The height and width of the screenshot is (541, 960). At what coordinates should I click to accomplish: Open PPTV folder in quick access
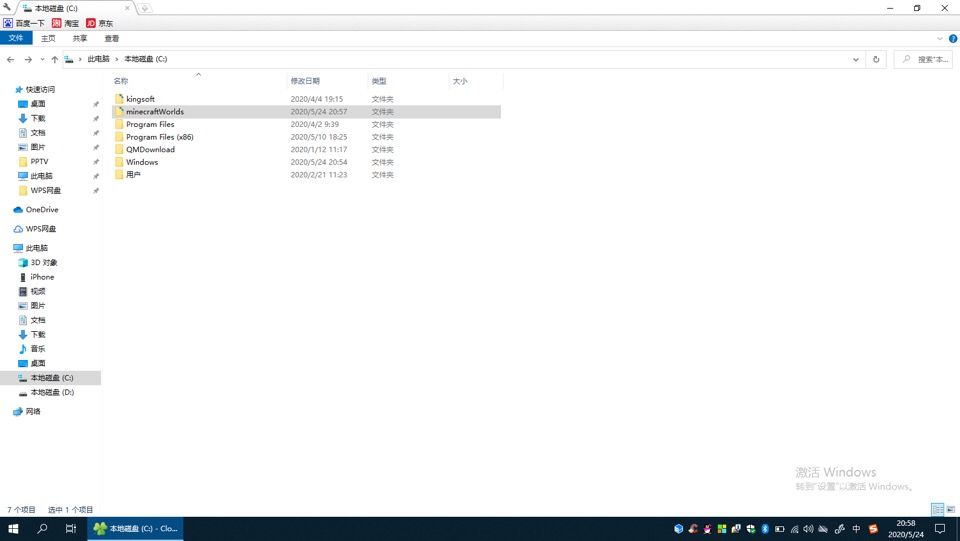point(39,162)
